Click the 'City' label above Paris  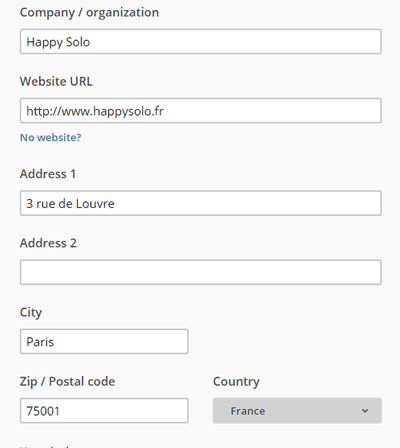(31, 313)
